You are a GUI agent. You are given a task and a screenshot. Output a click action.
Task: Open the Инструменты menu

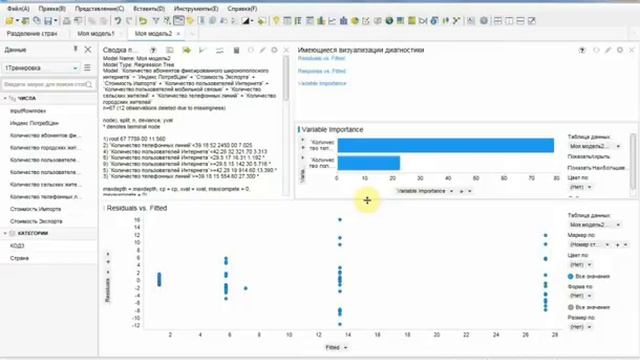click(x=196, y=8)
